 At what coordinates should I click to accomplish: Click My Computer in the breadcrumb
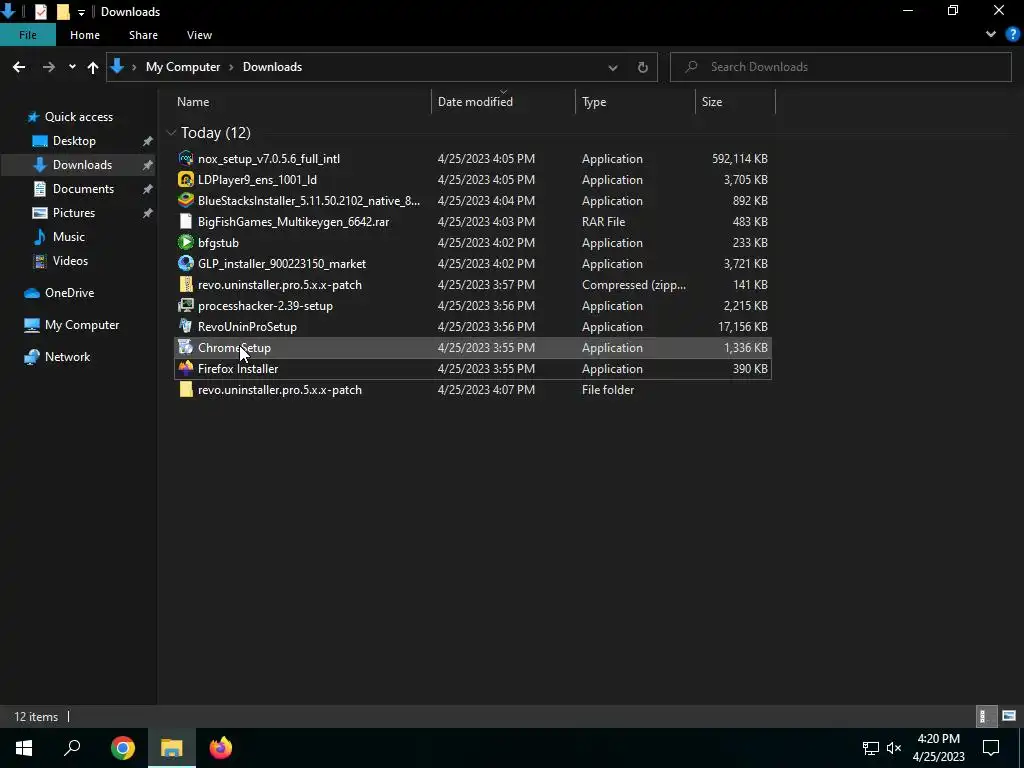coord(183,67)
